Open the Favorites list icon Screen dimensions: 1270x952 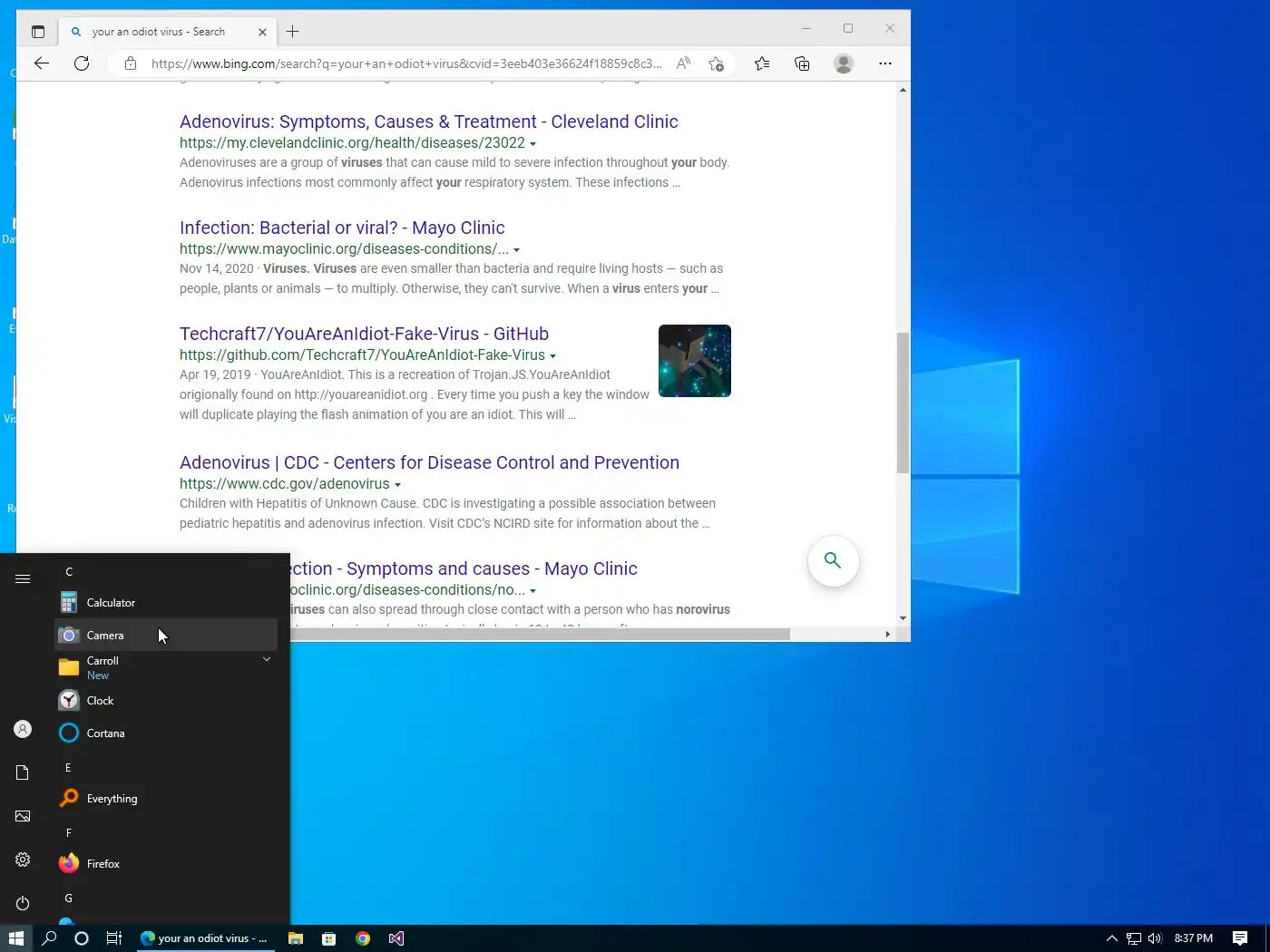click(x=762, y=63)
